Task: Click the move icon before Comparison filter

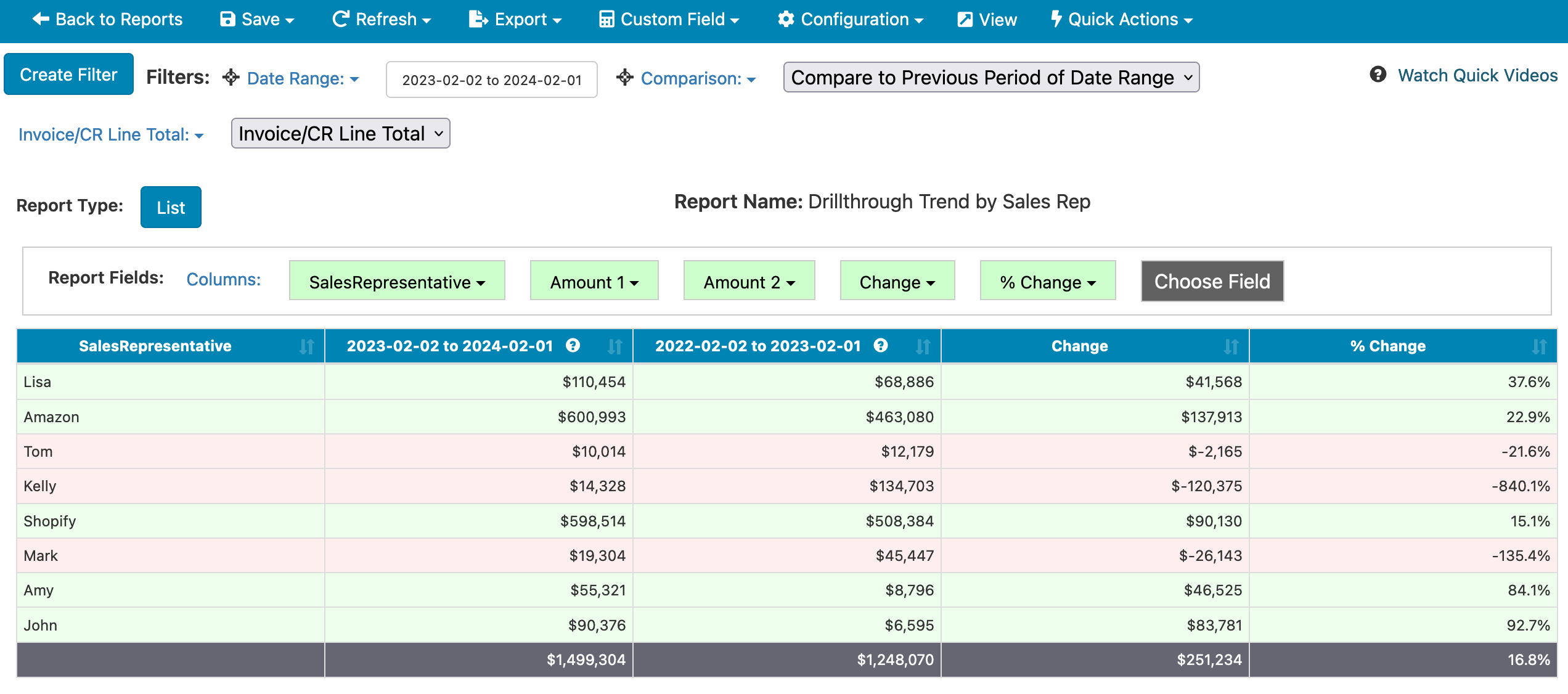Action: coord(624,78)
